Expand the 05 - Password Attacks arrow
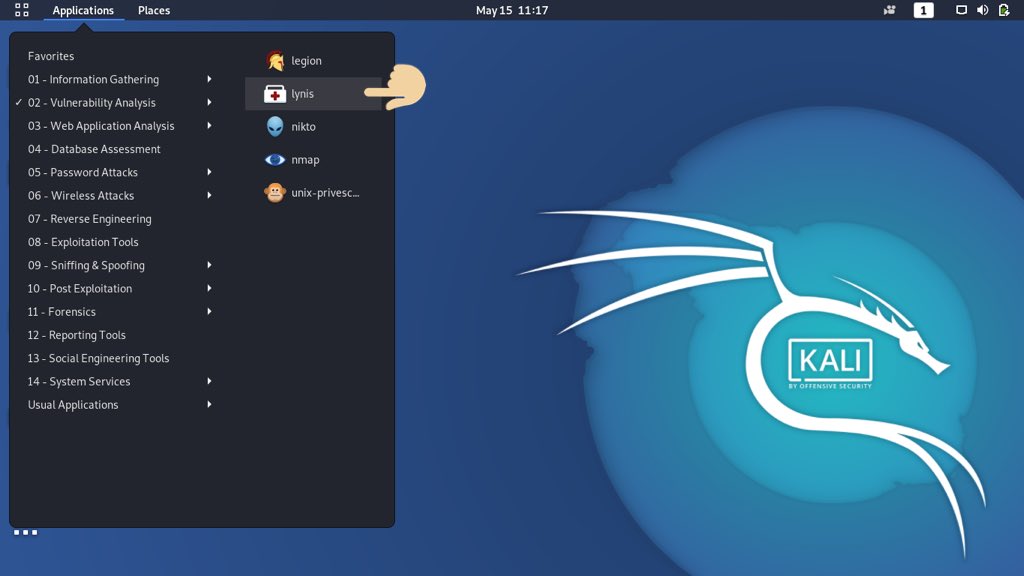The image size is (1024, 576). [x=209, y=172]
